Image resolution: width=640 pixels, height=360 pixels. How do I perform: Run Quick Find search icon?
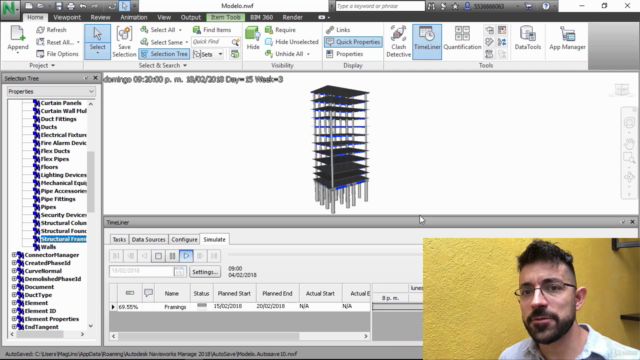236,42
